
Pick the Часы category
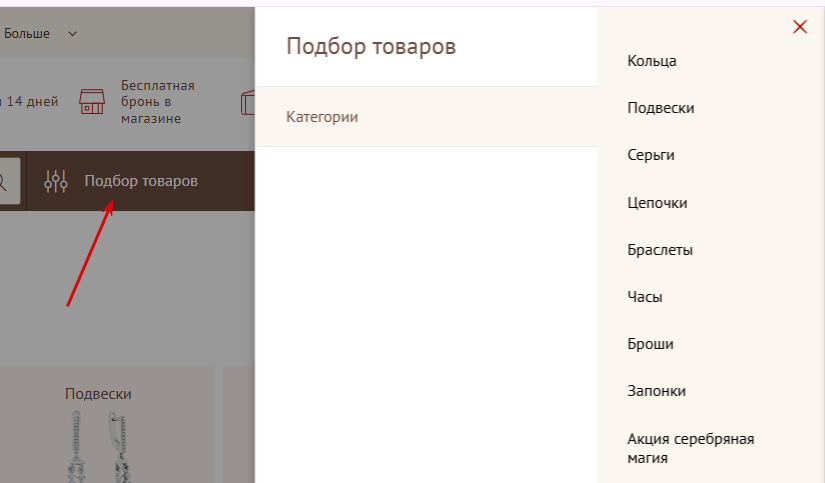pos(645,297)
